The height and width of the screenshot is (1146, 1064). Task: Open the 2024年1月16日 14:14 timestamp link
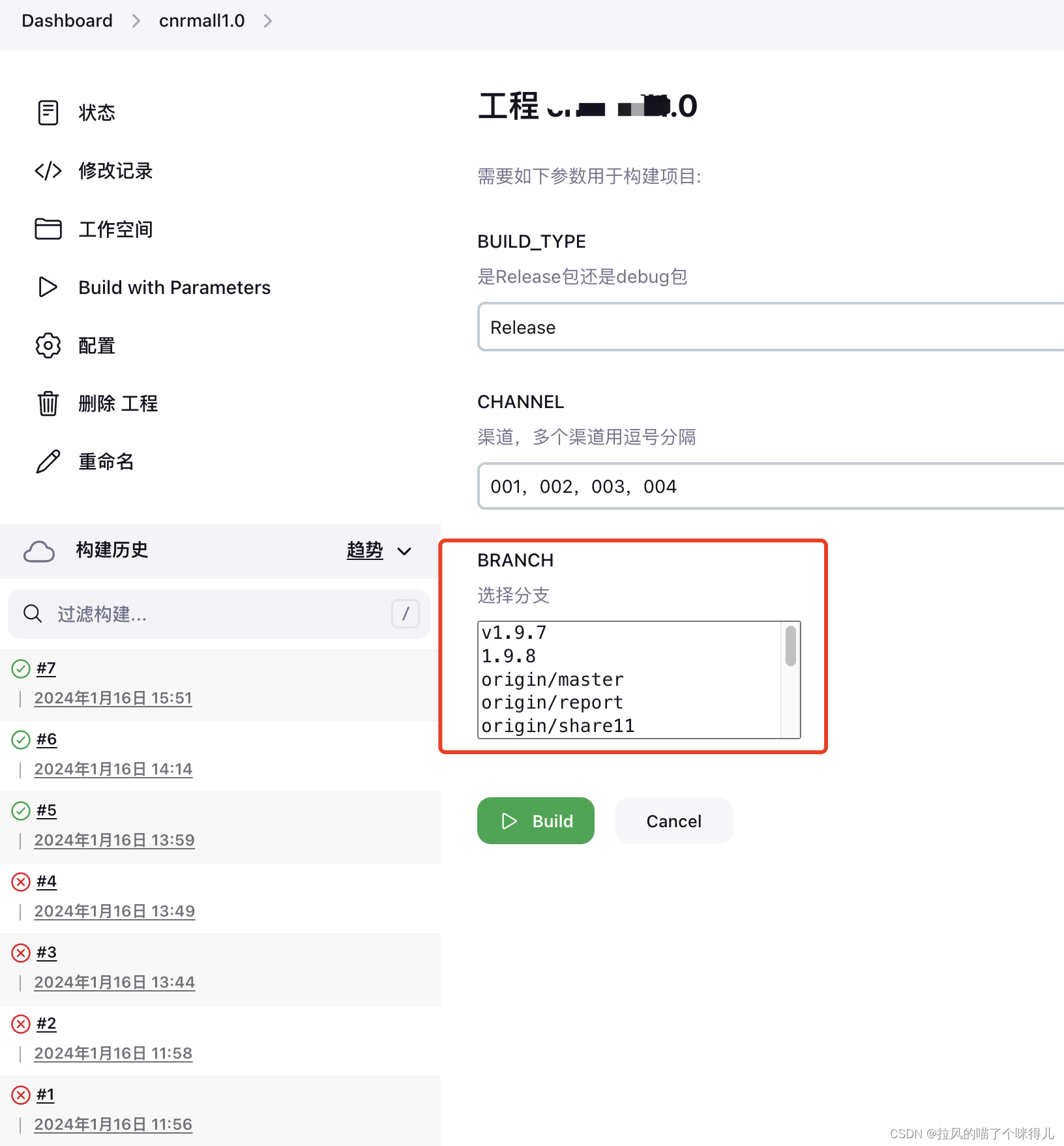113,769
